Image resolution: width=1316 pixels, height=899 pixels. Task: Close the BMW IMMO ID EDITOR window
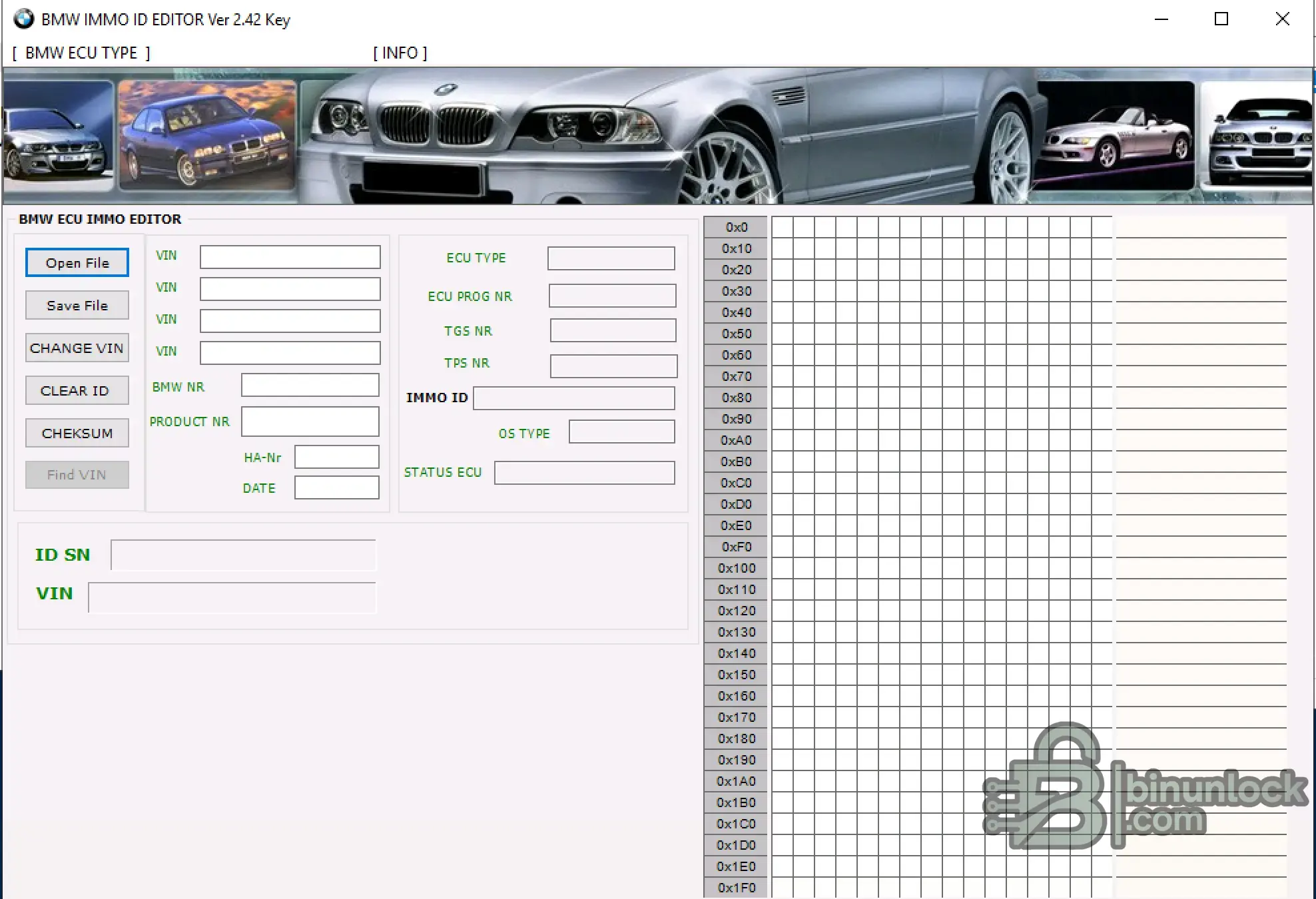(1283, 19)
